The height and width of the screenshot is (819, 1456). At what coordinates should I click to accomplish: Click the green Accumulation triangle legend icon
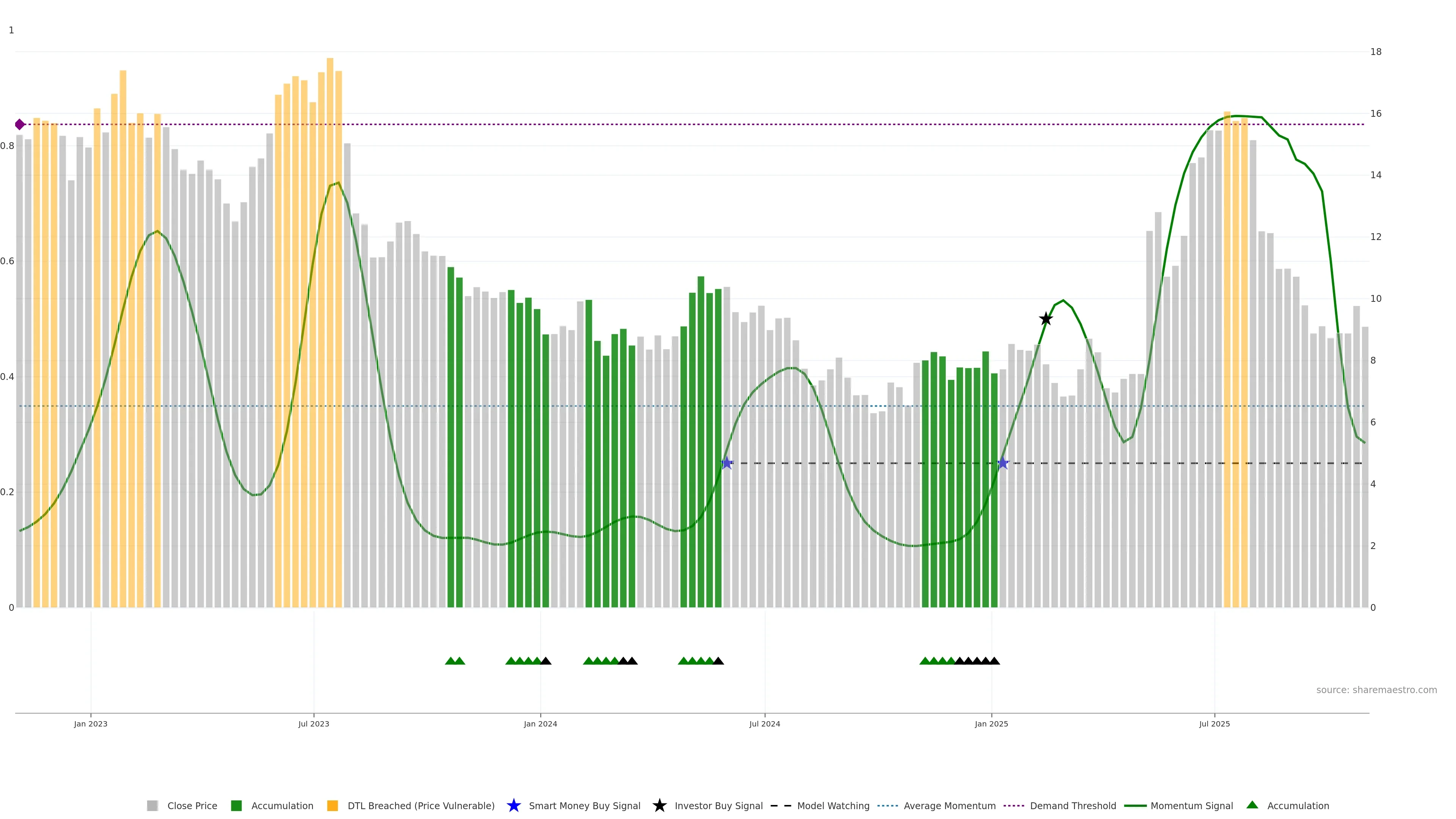pyautogui.click(x=1252, y=805)
